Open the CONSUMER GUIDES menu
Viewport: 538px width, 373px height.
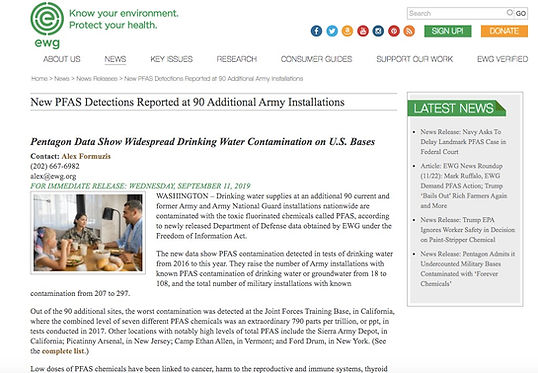click(x=316, y=59)
